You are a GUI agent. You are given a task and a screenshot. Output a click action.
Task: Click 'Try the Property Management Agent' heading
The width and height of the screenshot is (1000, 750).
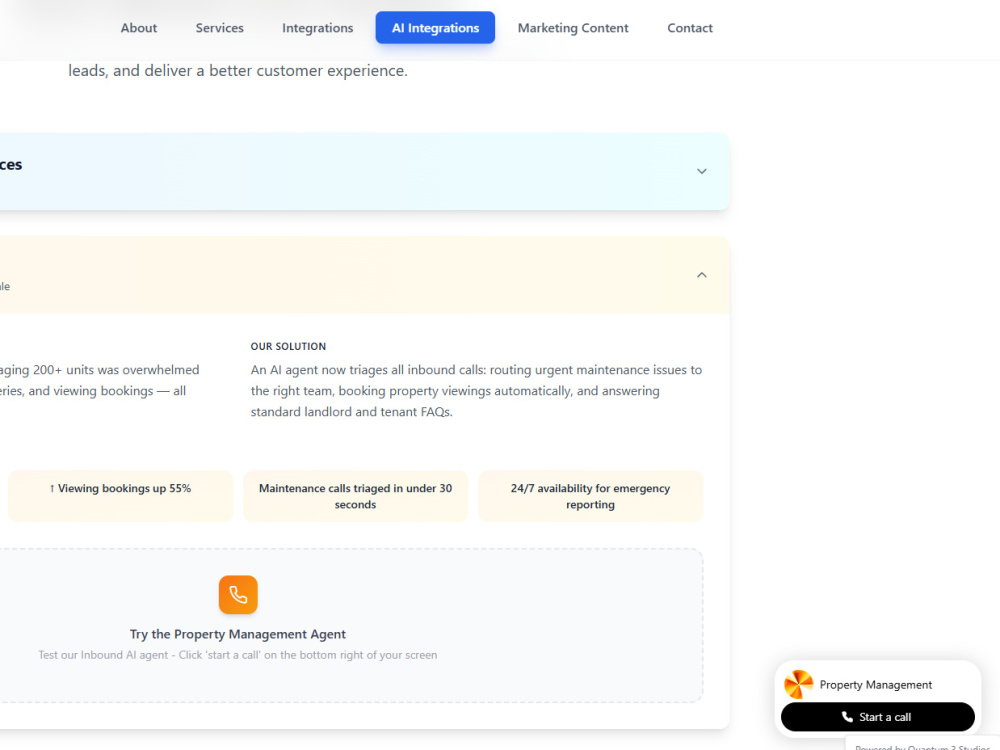click(238, 634)
